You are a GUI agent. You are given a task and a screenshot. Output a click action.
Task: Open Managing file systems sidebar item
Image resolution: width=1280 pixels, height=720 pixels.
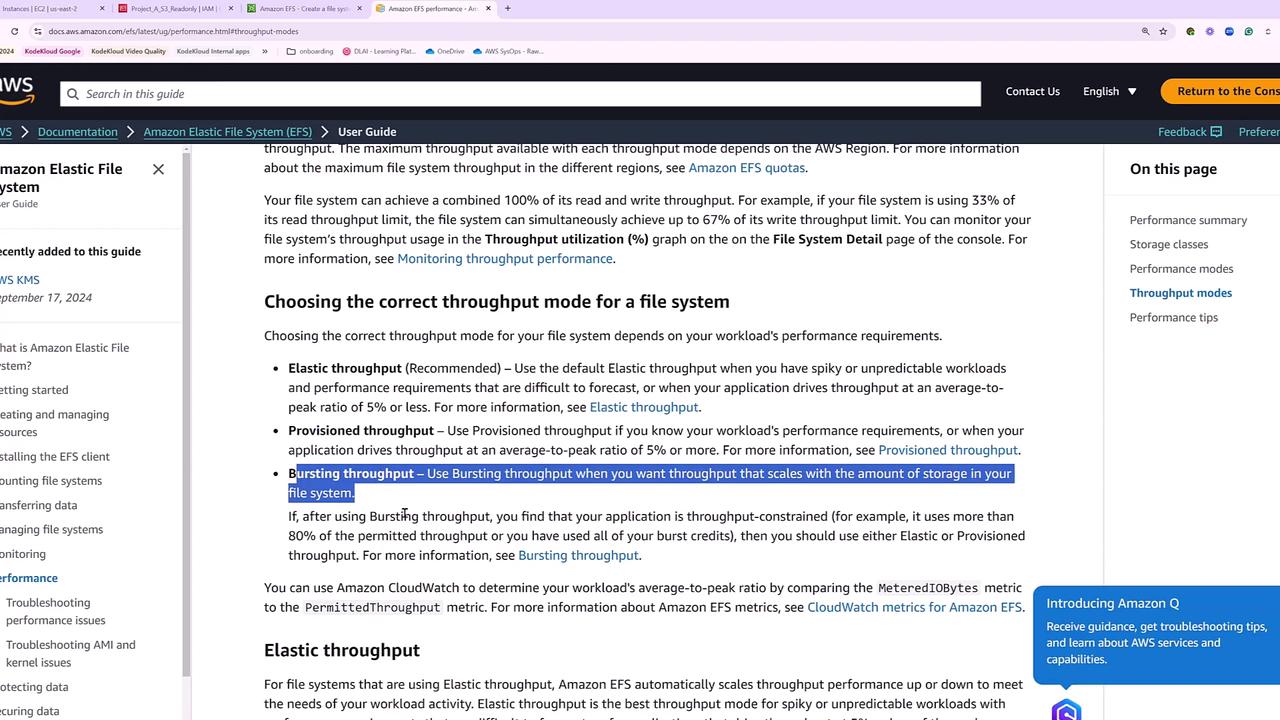(51, 530)
